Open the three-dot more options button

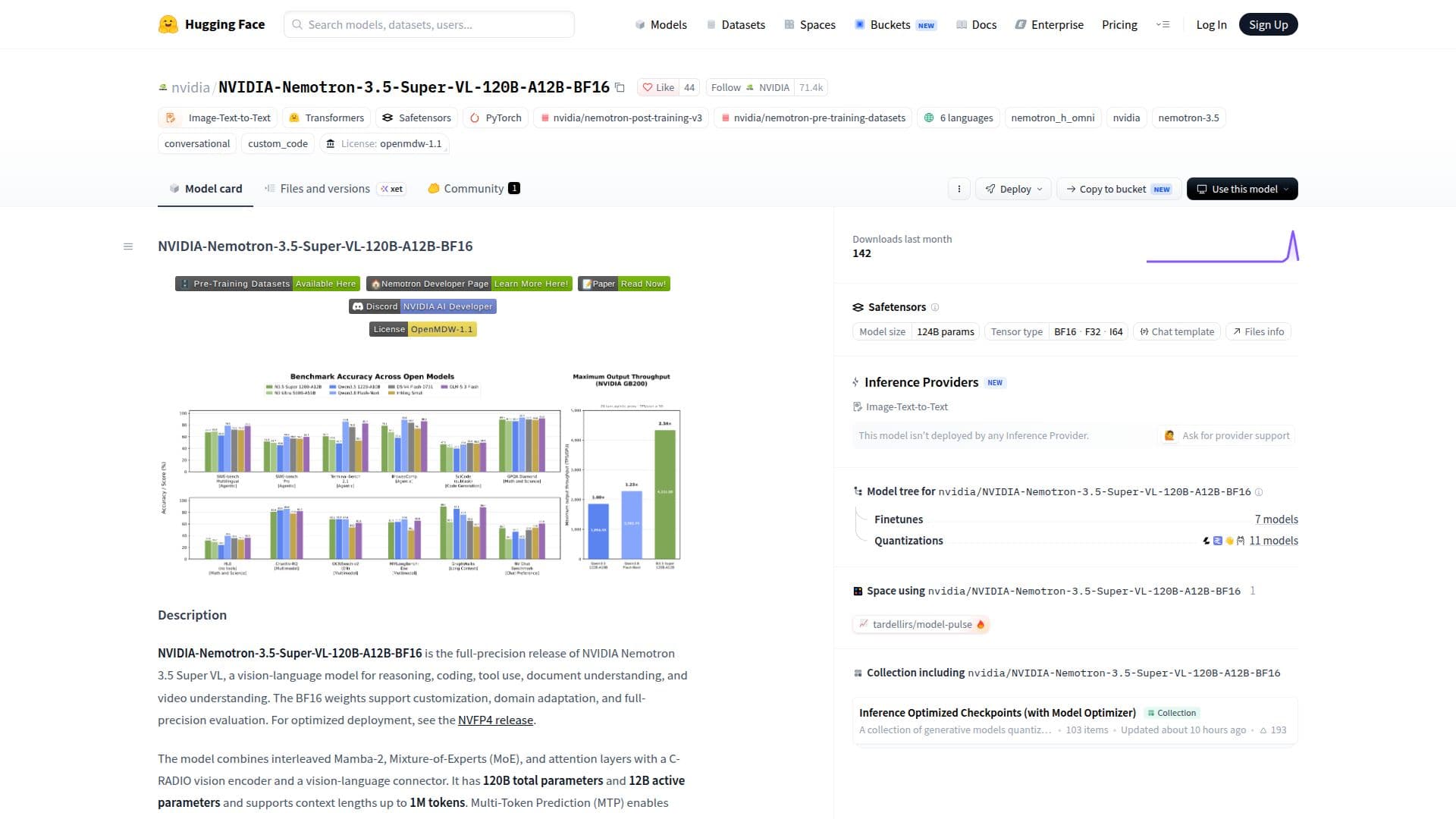point(959,189)
